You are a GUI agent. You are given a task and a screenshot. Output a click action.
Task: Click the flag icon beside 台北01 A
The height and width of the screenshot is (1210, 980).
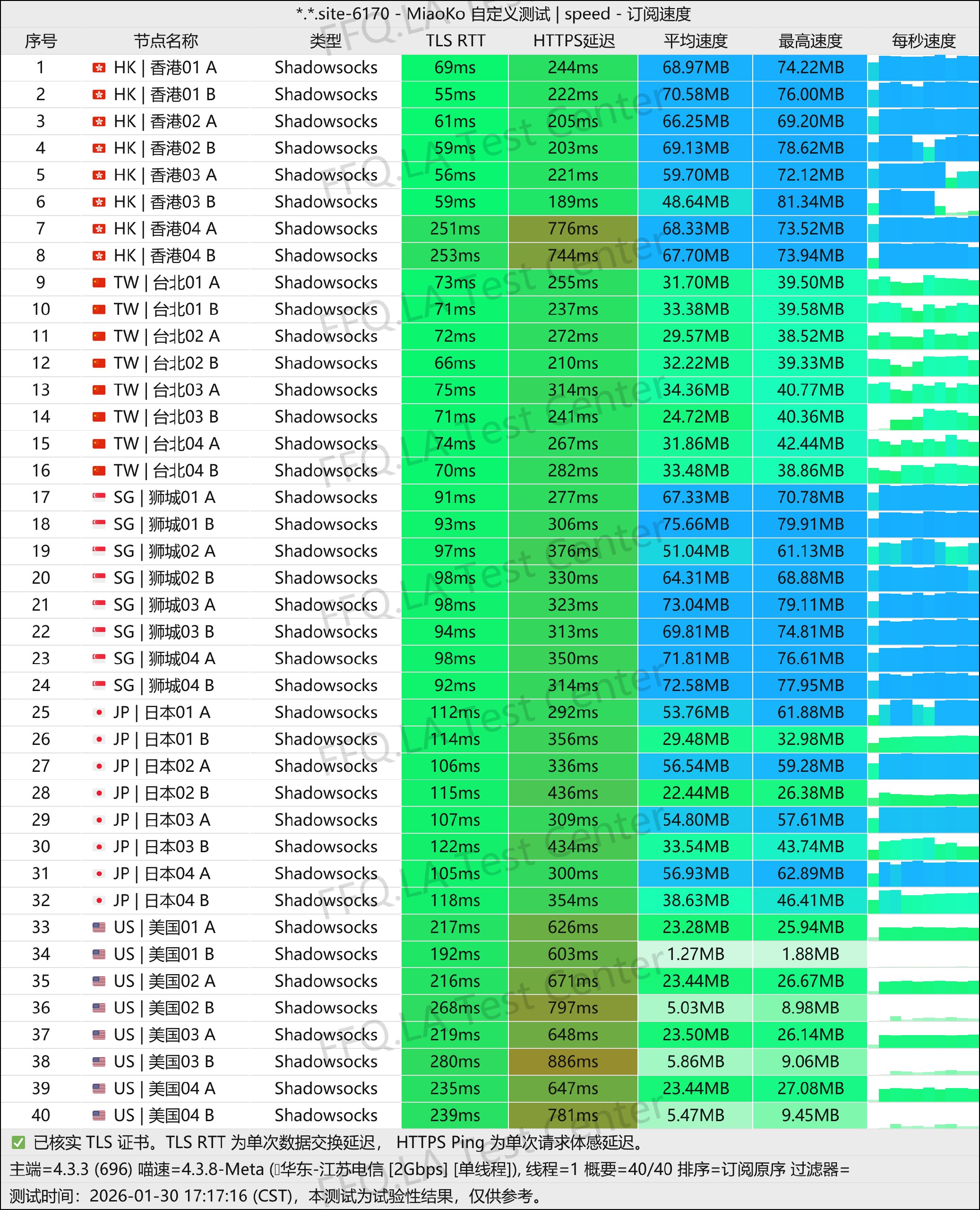pos(99,282)
